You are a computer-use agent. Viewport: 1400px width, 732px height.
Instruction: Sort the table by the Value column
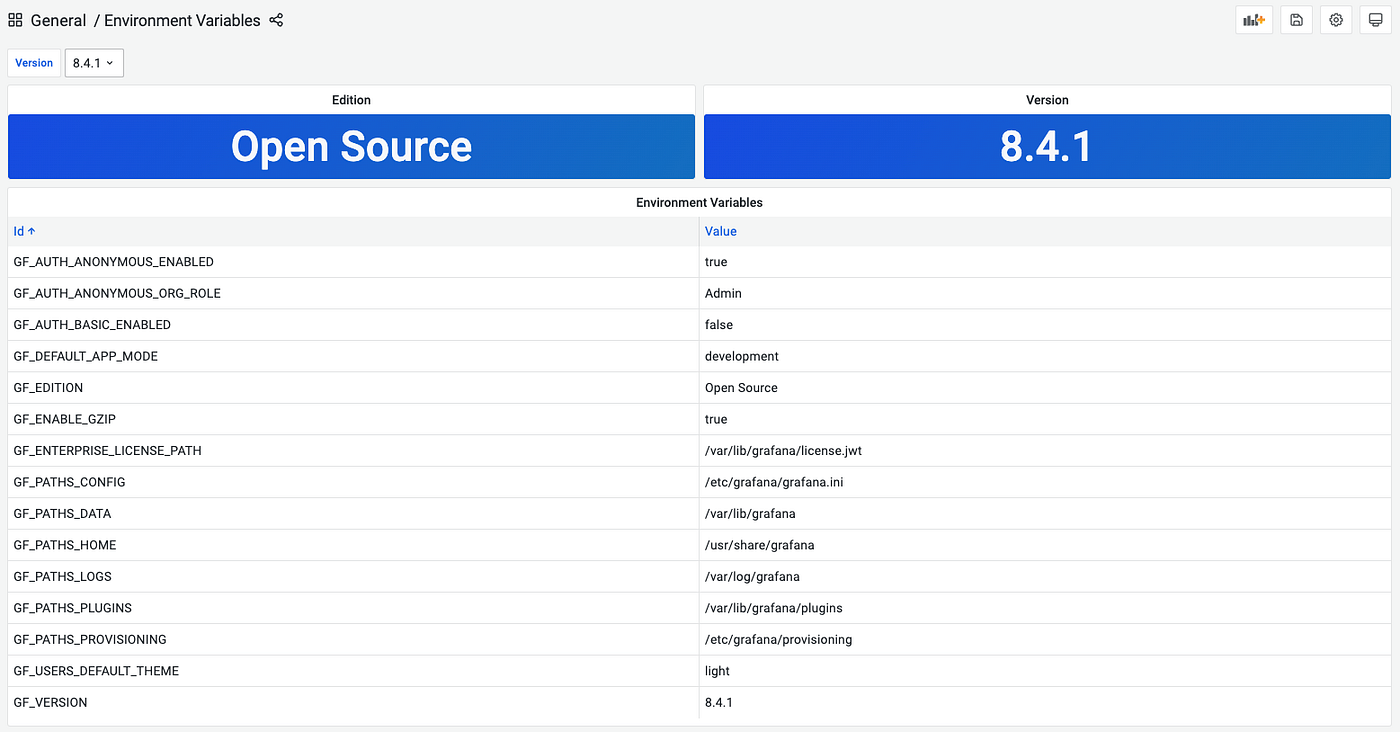click(x=720, y=230)
